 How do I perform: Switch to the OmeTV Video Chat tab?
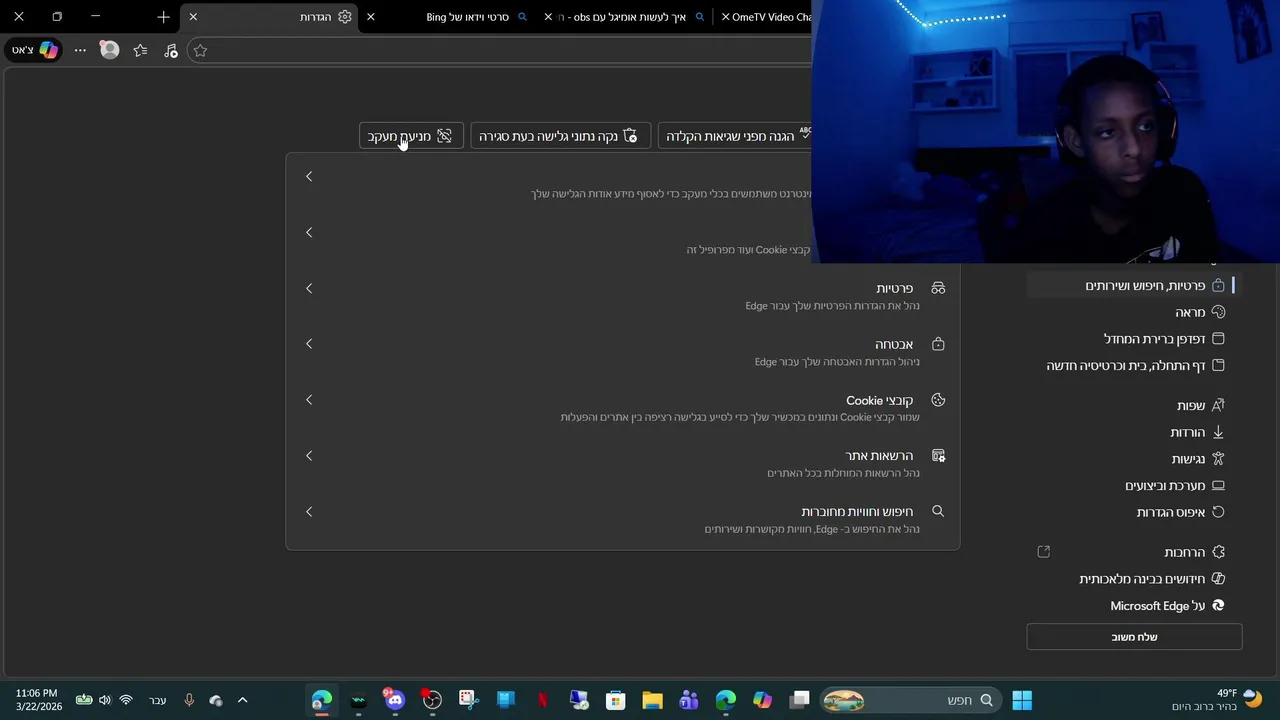tap(768, 17)
